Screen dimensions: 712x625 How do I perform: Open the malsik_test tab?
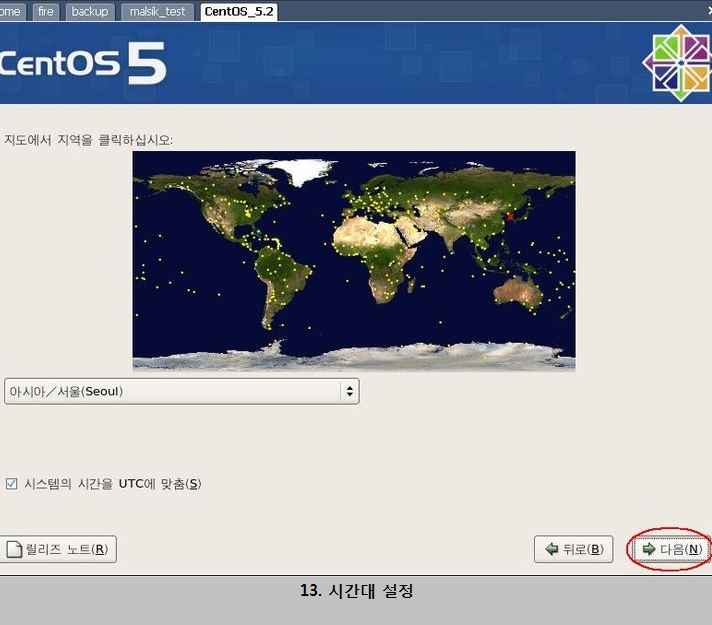(x=157, y=12)
